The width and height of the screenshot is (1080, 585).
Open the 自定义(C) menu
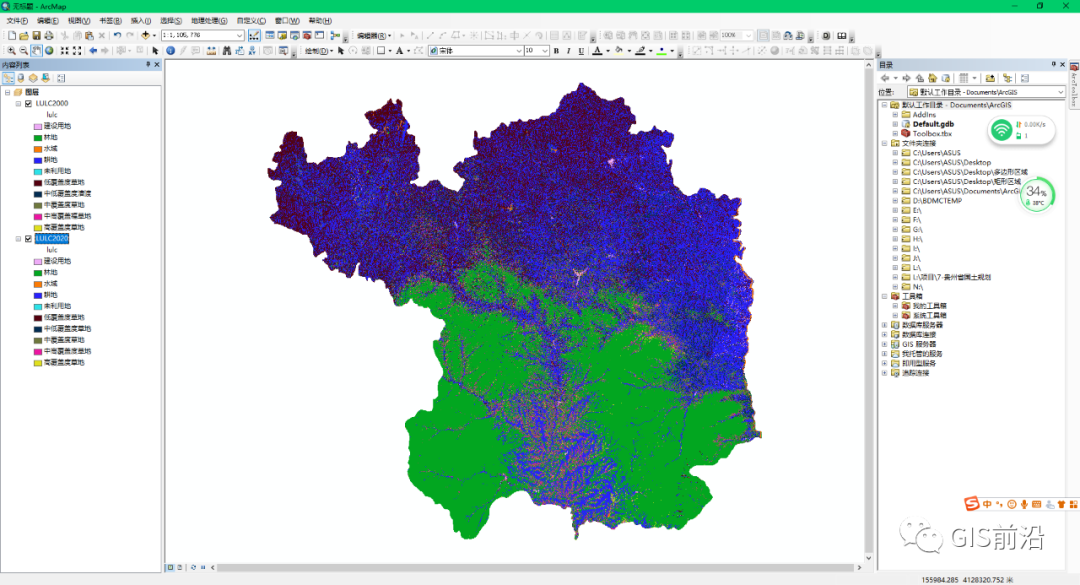pos(251,21)
